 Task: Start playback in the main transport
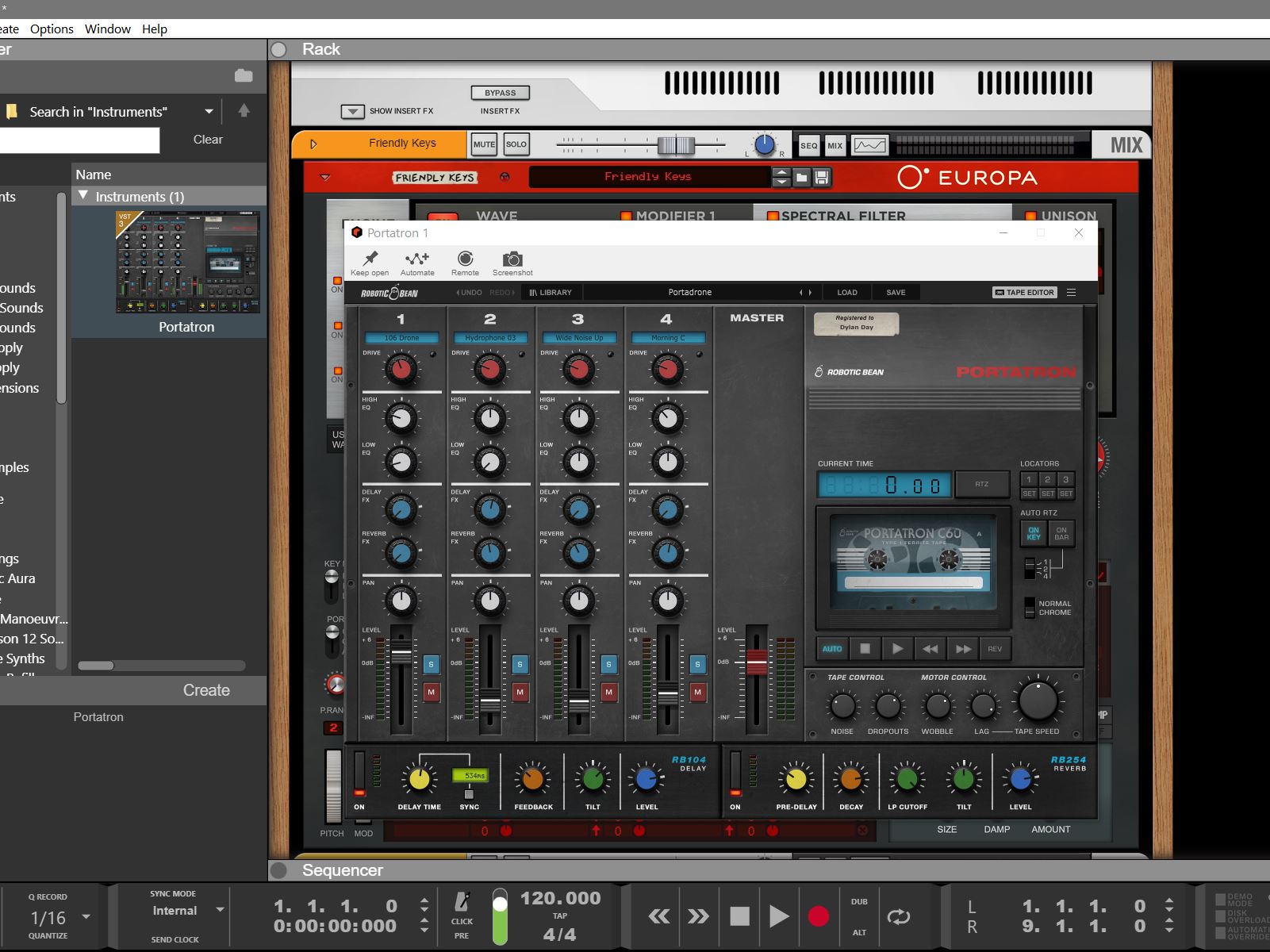[x=779, y=917]
